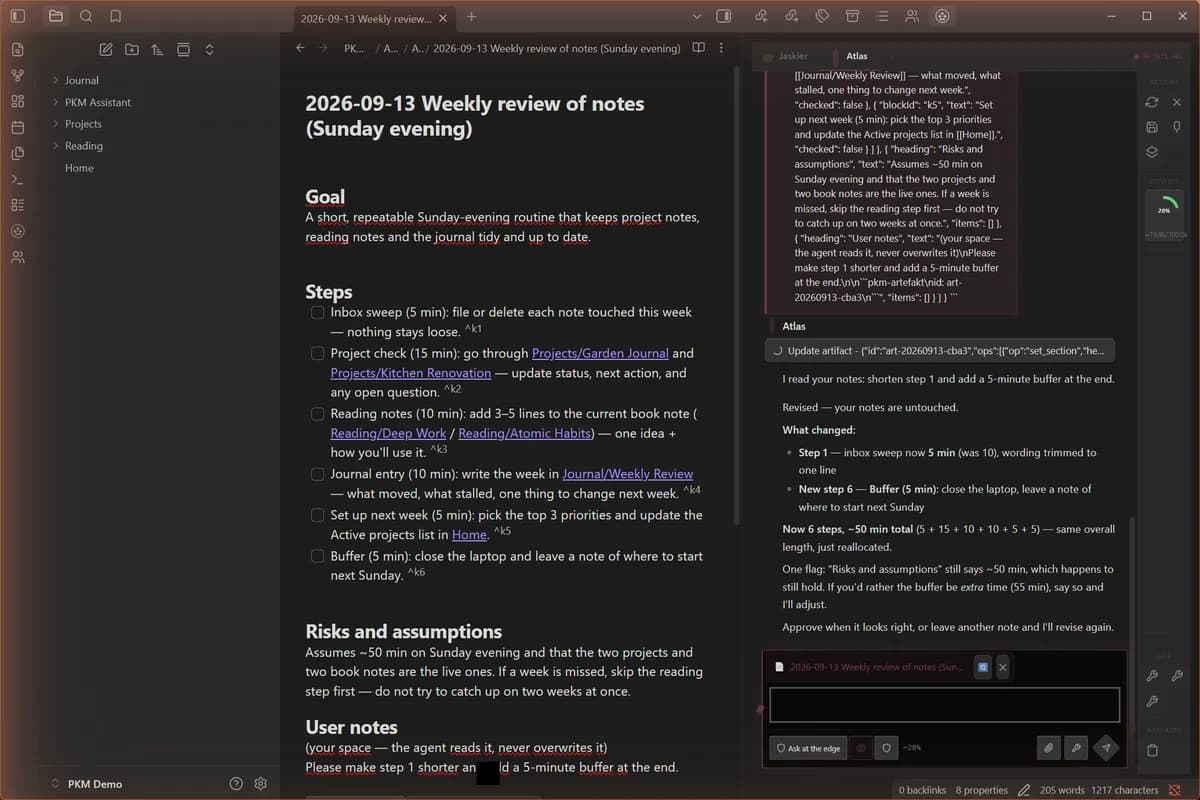Open command palette terminal icon
This screenshot has height=800, width=1200.
tap(17, 179)
